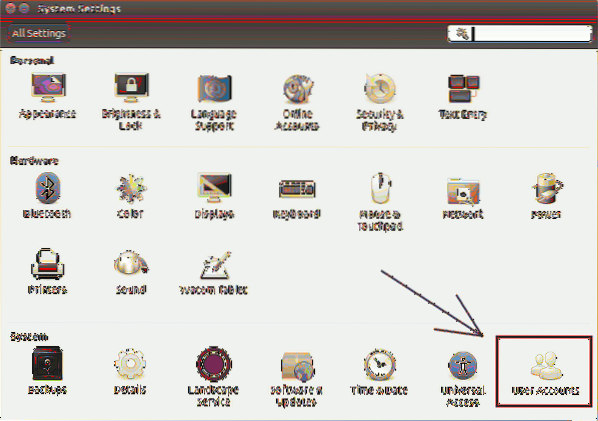The width and height of the screenshot is (598, 421).
Task: Open Online Accounts settings
Action: [x=297, y=102]
